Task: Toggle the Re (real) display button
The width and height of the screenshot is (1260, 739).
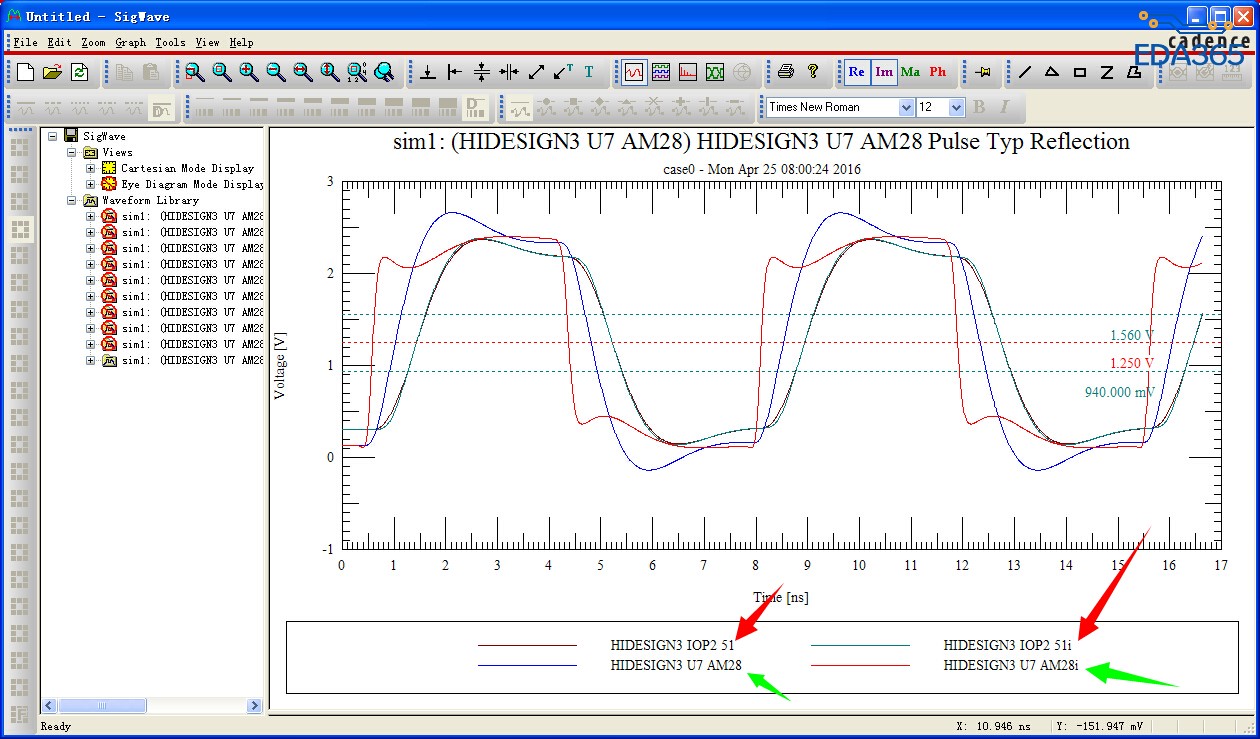Action: [857, 72]
